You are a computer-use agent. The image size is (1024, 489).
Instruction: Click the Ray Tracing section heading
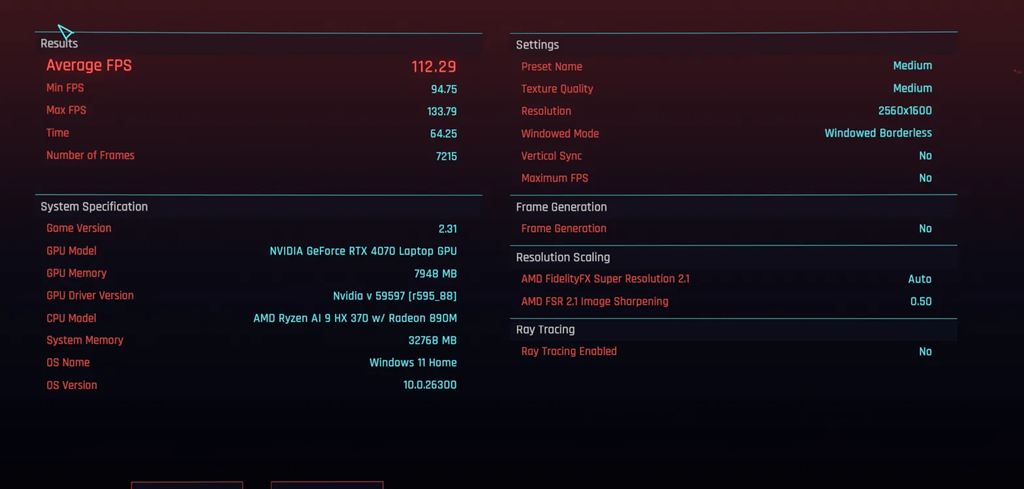pos(545,330)
